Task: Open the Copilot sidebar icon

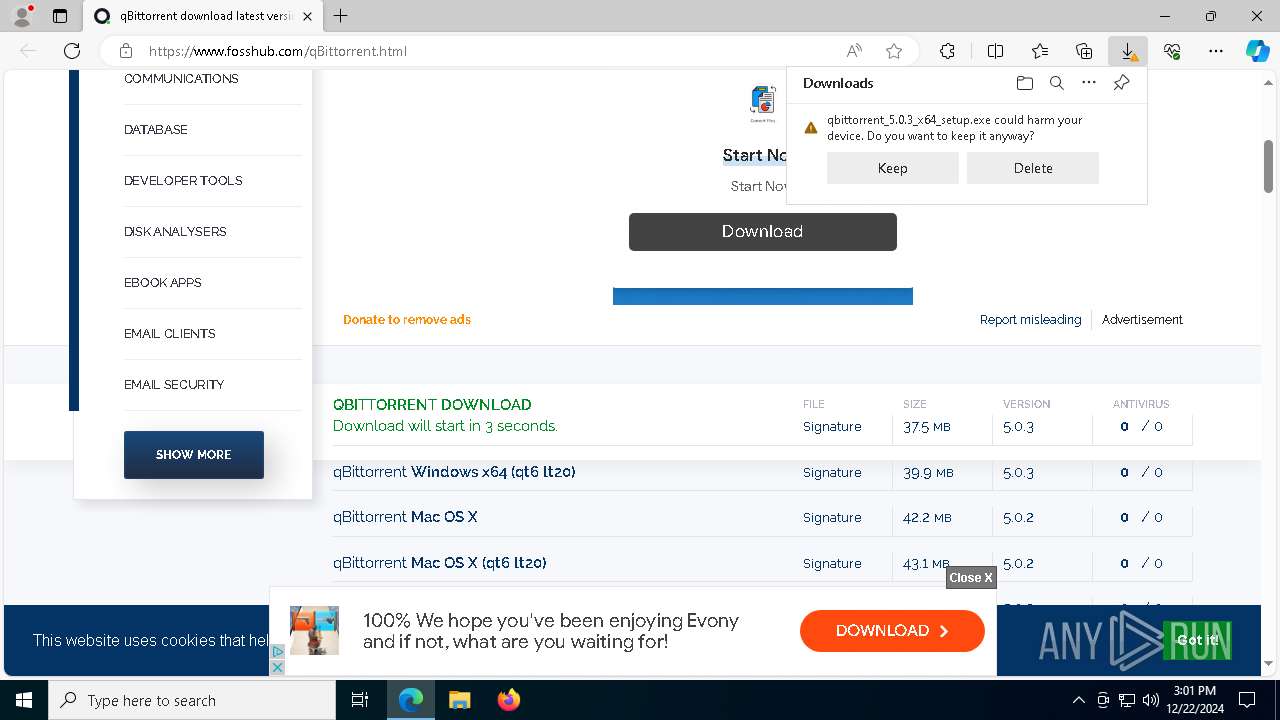Action: coord(1258,51)
